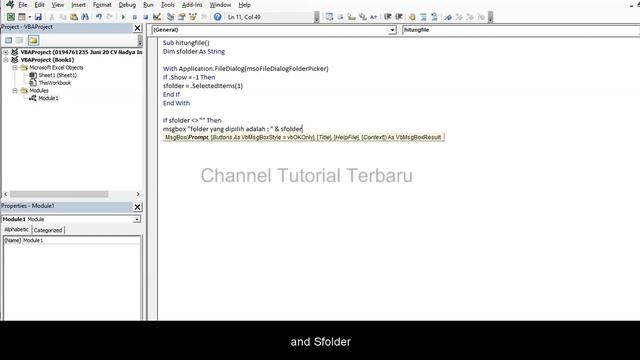The image size is (640, 360).
Task: Open the Debug menu
Action: (x=127, y=5)
